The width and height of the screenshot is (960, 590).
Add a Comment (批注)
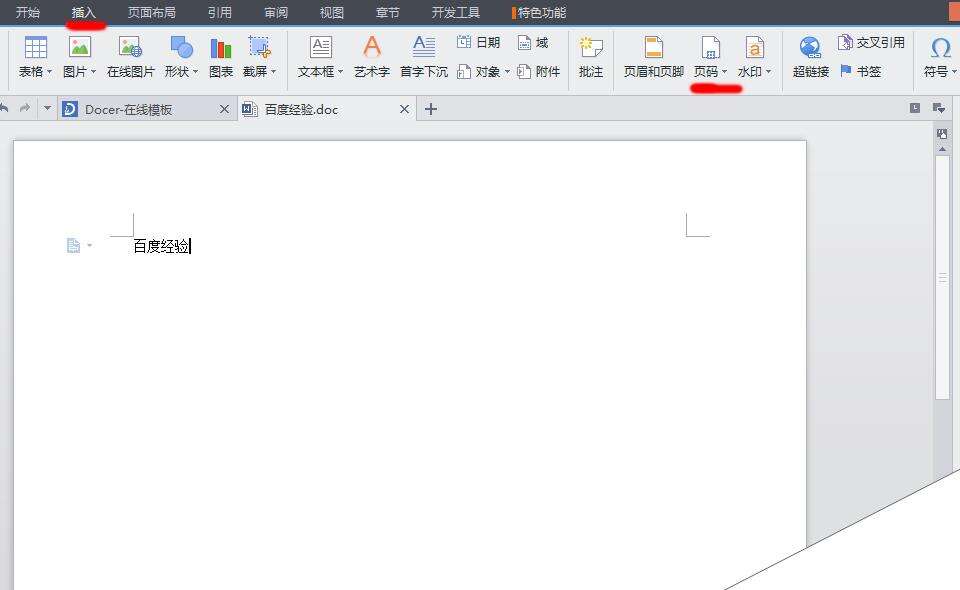point(591,56)
